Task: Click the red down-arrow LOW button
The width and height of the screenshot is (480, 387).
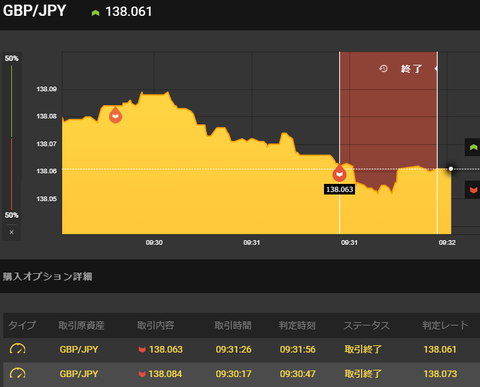Action: (x=473, y=190)
